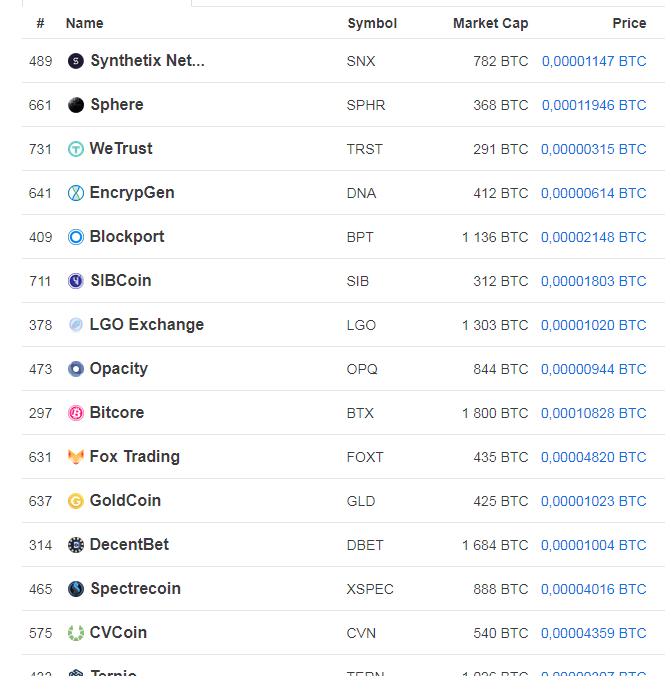Click price 0,00011946 BTC for Sphere

coord(594,105)
